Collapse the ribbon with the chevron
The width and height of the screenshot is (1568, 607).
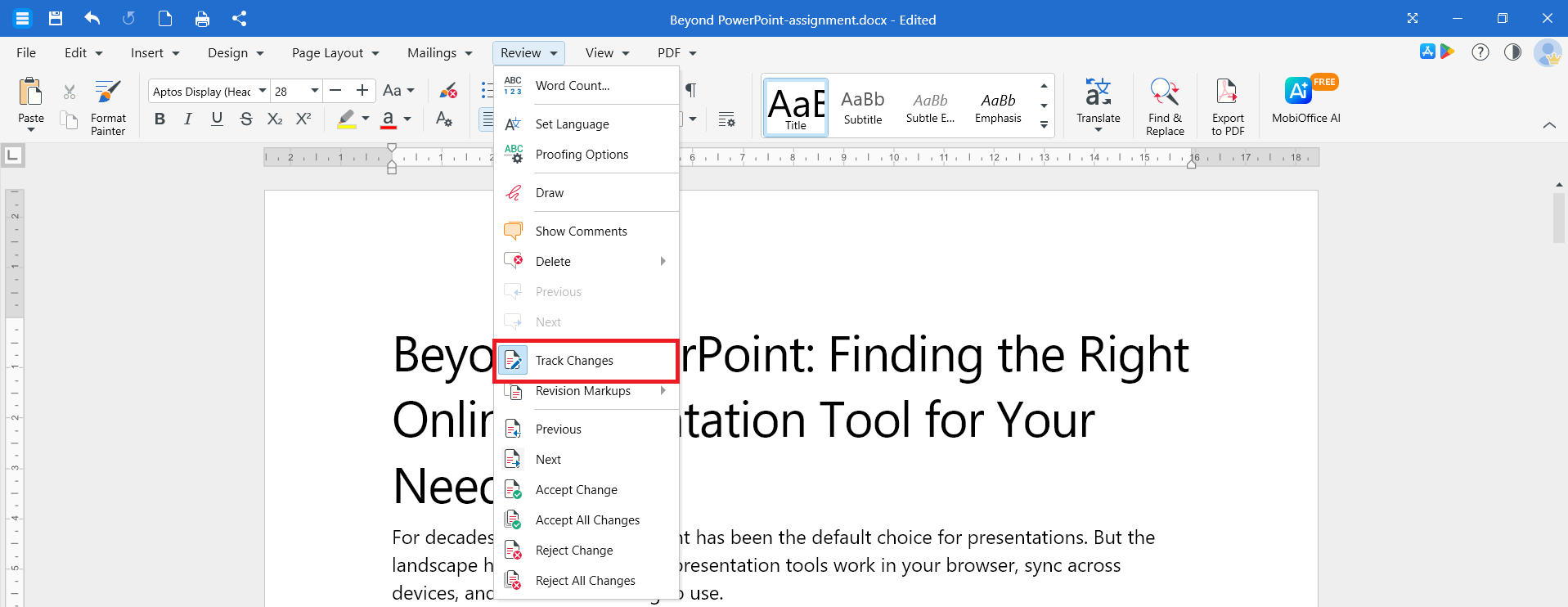[x=1549, y=125]
